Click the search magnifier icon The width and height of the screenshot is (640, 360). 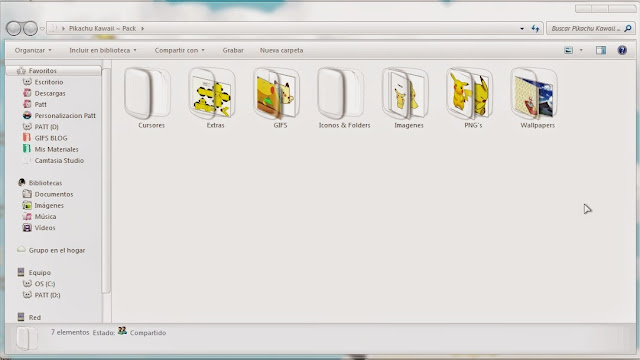628,28
